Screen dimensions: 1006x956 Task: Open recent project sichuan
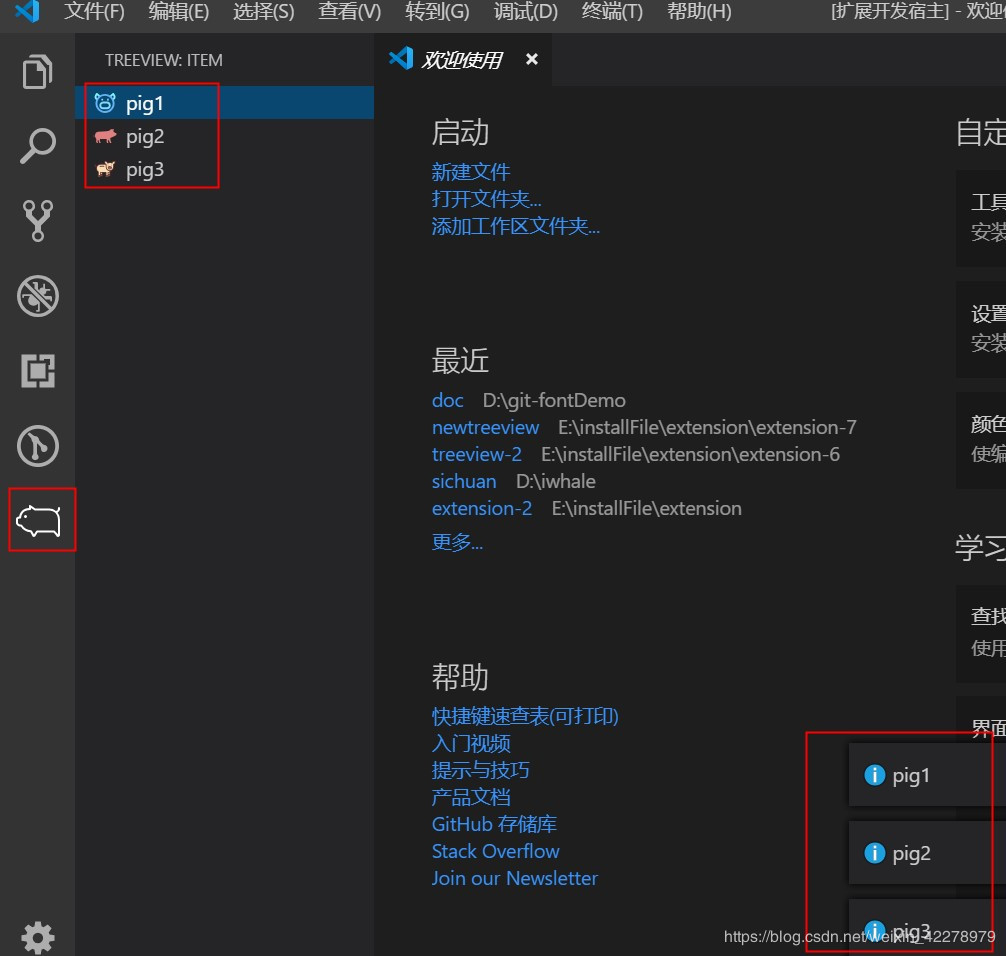[x=464, y=481]
